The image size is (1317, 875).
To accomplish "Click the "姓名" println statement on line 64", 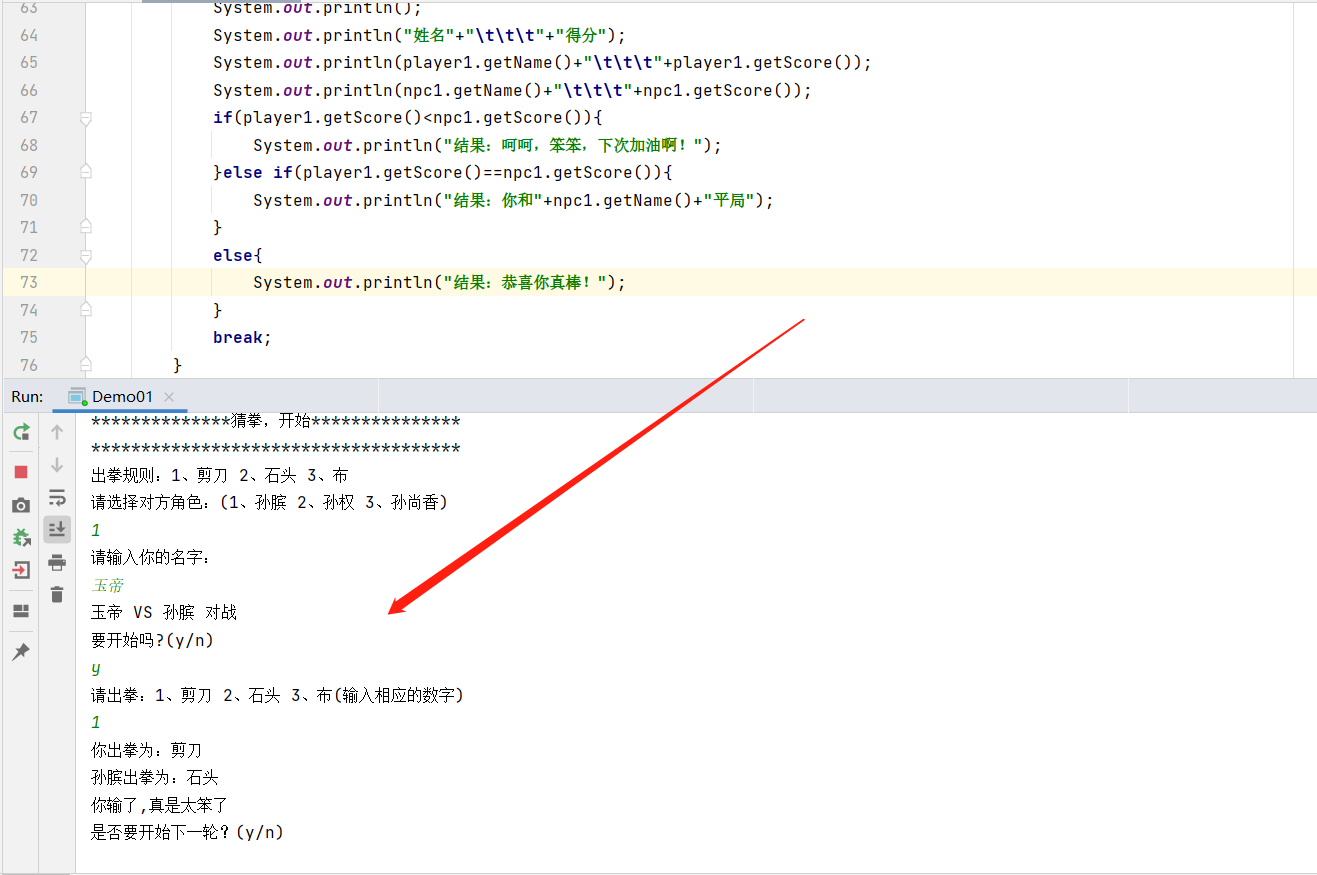I will tap(419, 35).
